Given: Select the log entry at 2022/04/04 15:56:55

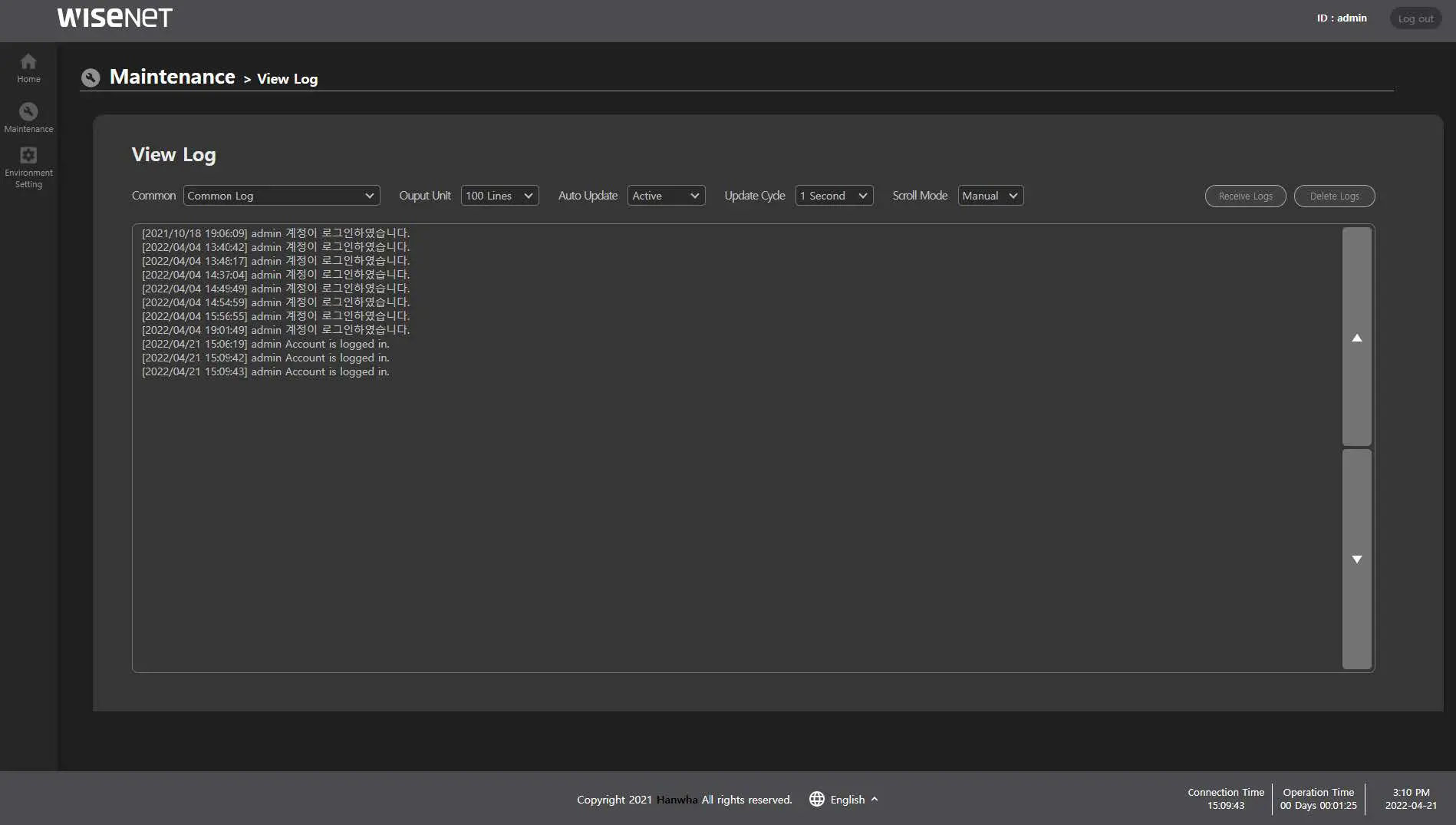Looking at the screenshot, I should 276,315.
